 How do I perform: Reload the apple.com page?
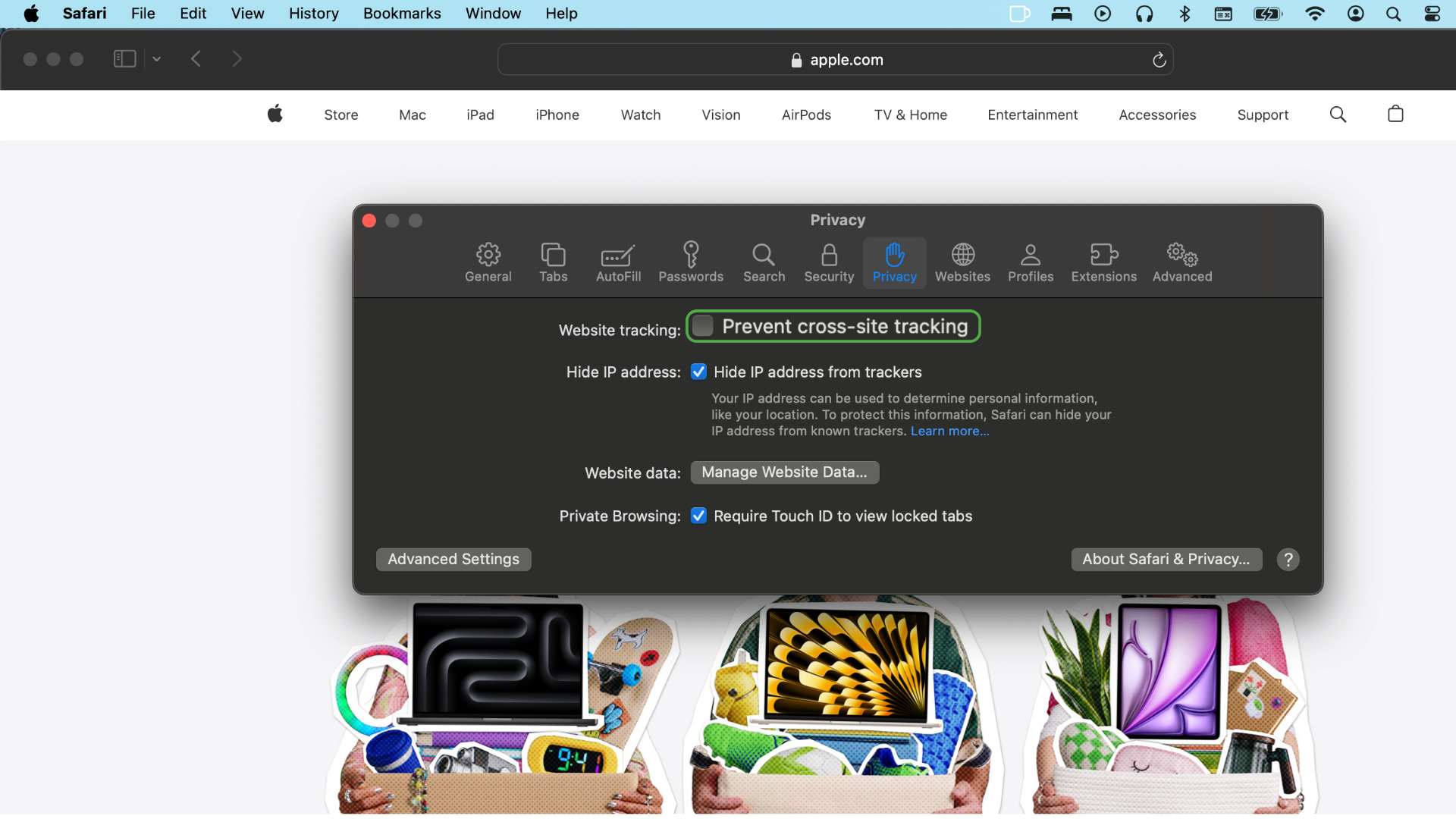[1159, 60]
